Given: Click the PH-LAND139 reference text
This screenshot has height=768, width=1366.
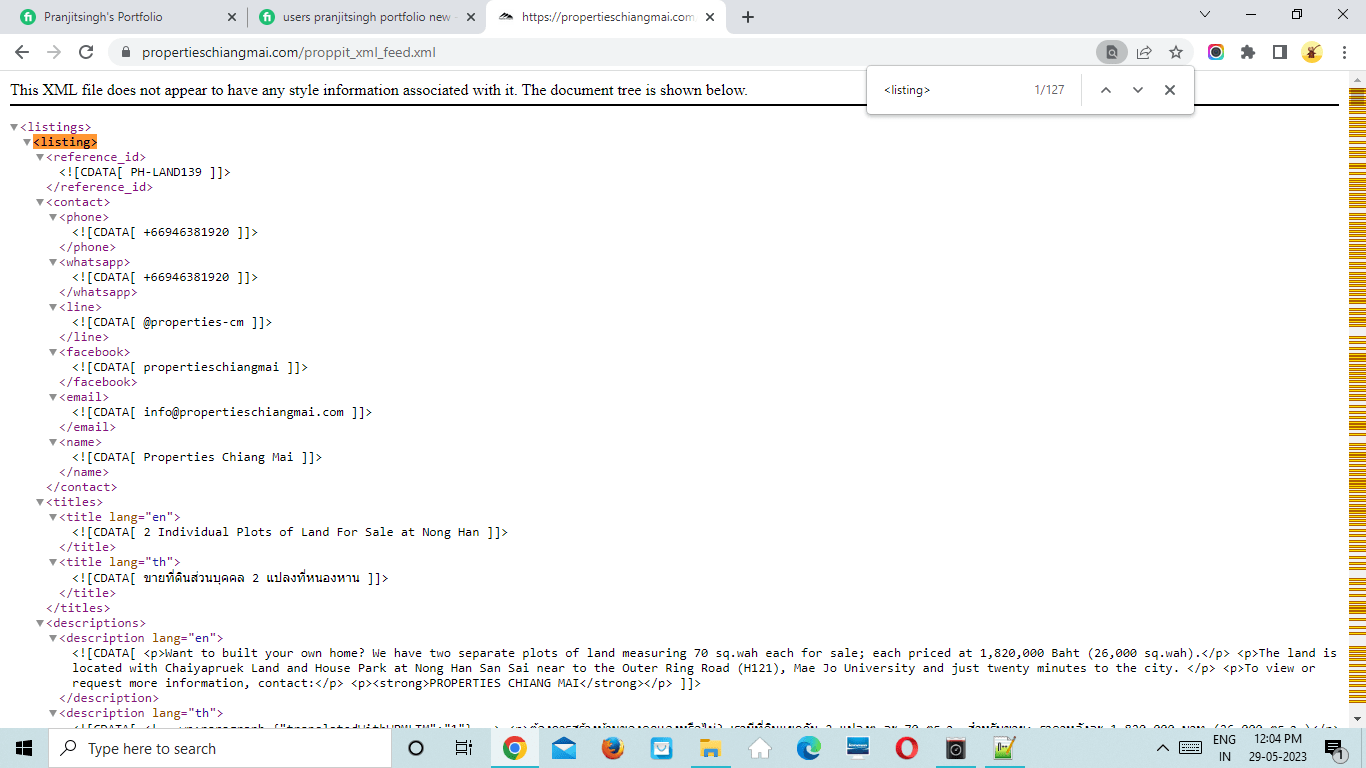Looking at the screenshot, I should pos(166,172).
